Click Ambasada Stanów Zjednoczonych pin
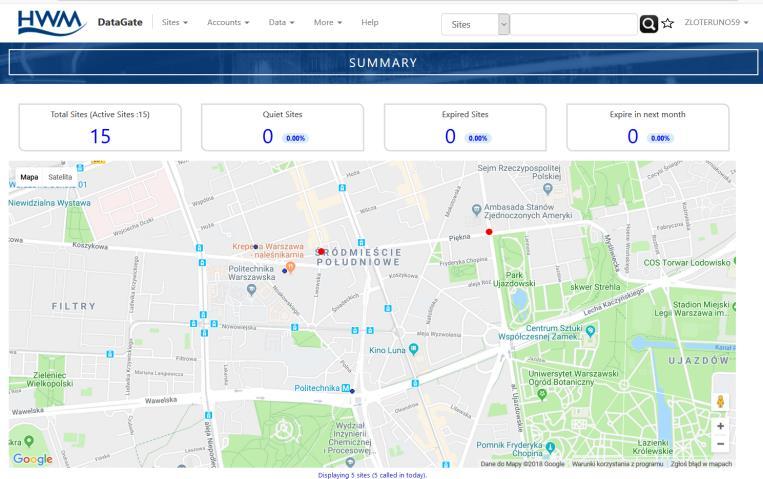 point(477,209)
